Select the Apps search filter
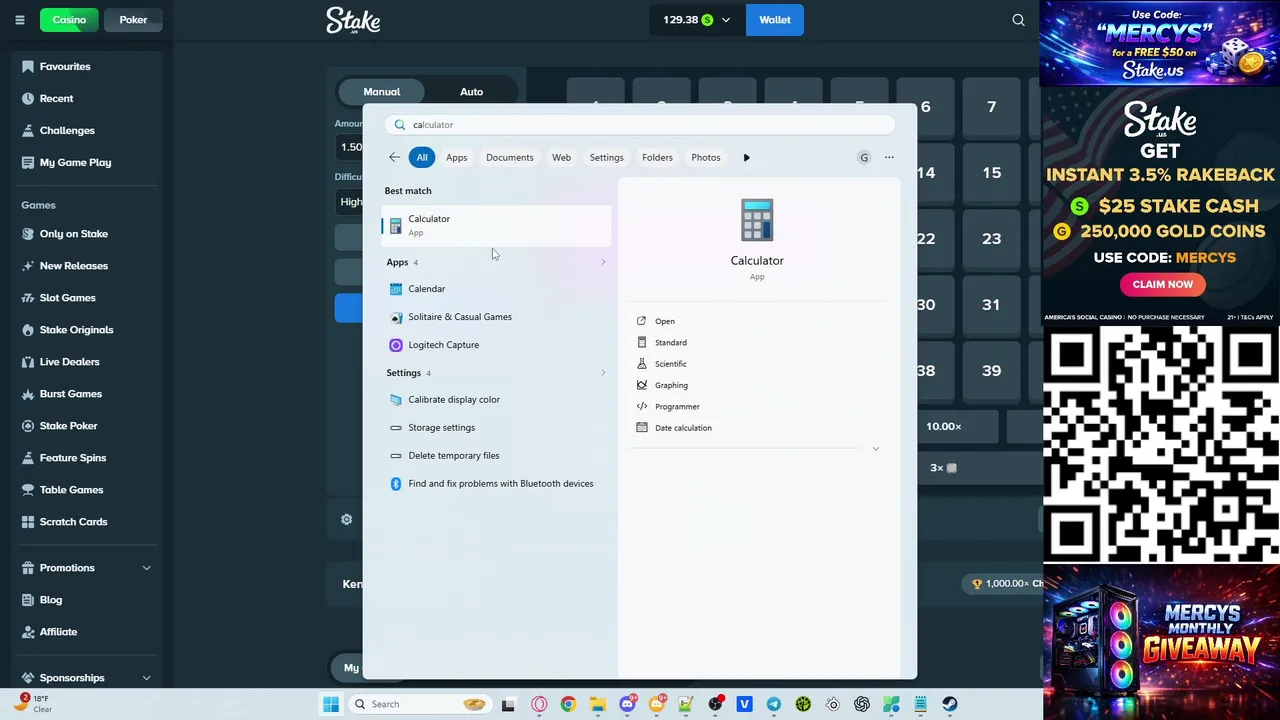This screenshot has height=720, width=1280. coord(456,157)
